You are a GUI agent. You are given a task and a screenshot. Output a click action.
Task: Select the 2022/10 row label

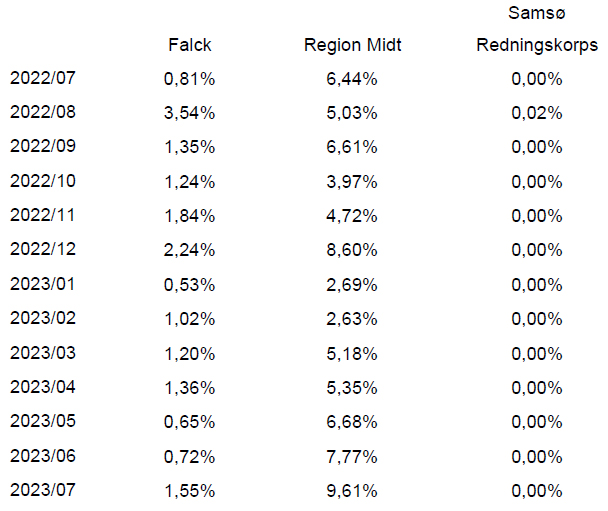coord(43,181)
